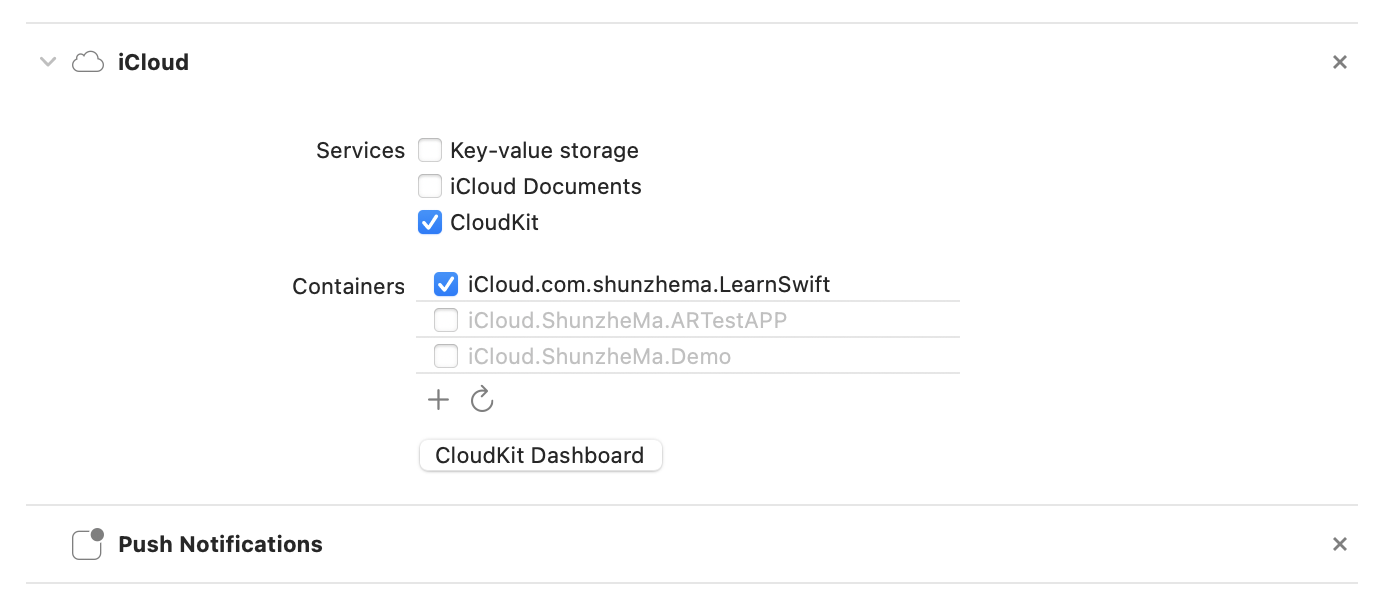Check iCloud.ShunzheMa.Demo container checkbox
Image resolution: width=1386 pixels, height=608 pixels.
(446, 356)
